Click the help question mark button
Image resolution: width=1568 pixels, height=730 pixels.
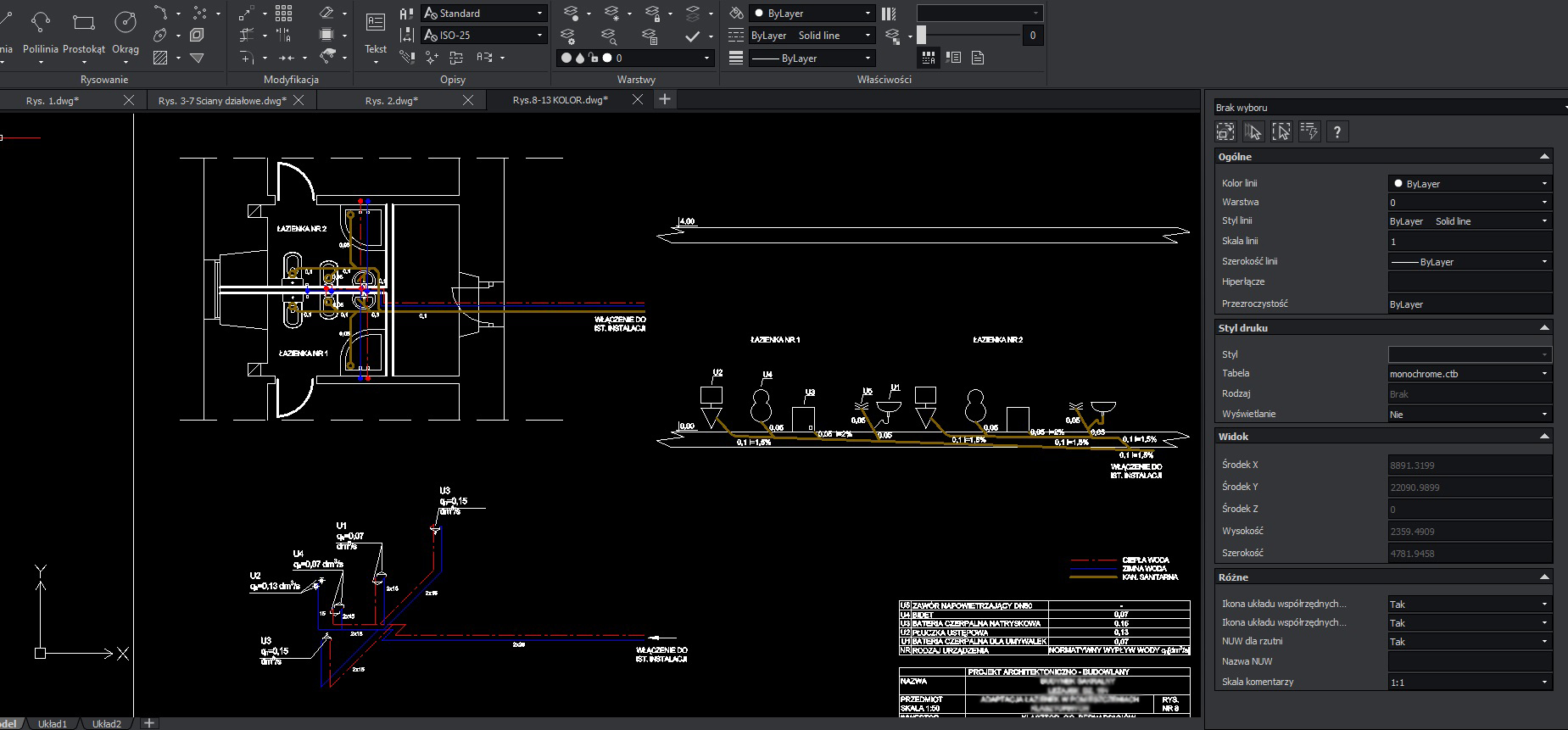pos(1337,131)
